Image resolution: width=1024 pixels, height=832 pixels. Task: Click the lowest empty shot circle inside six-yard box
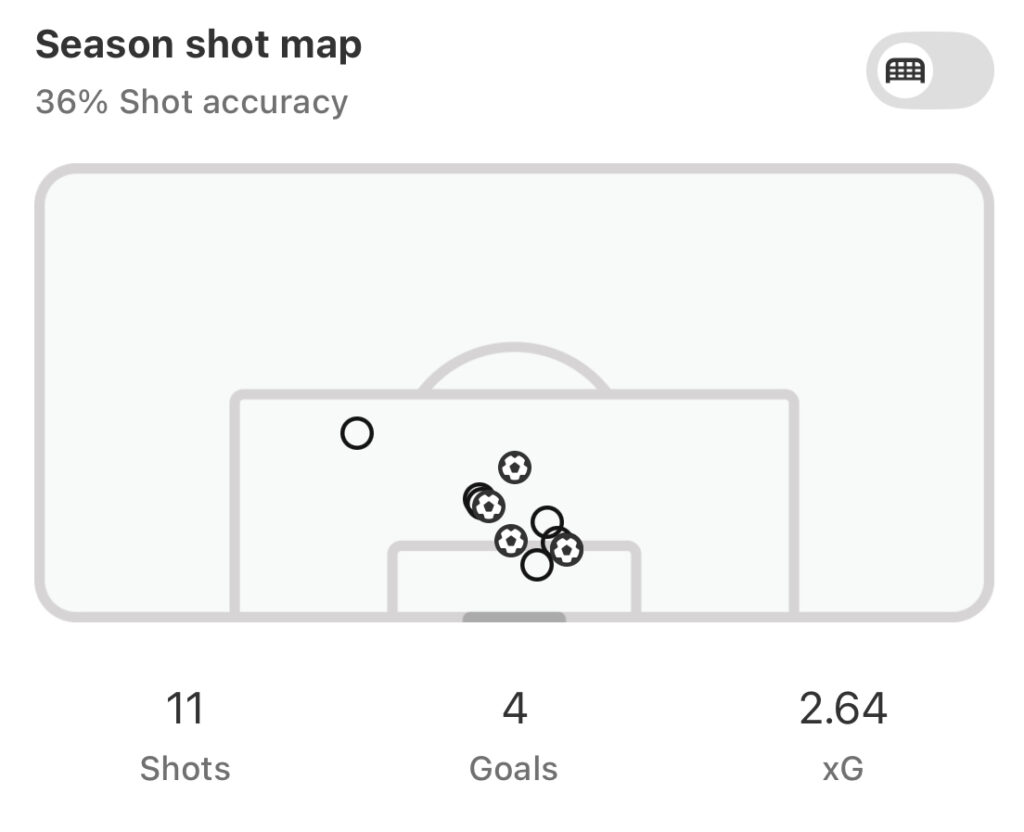tap(537, 565)
